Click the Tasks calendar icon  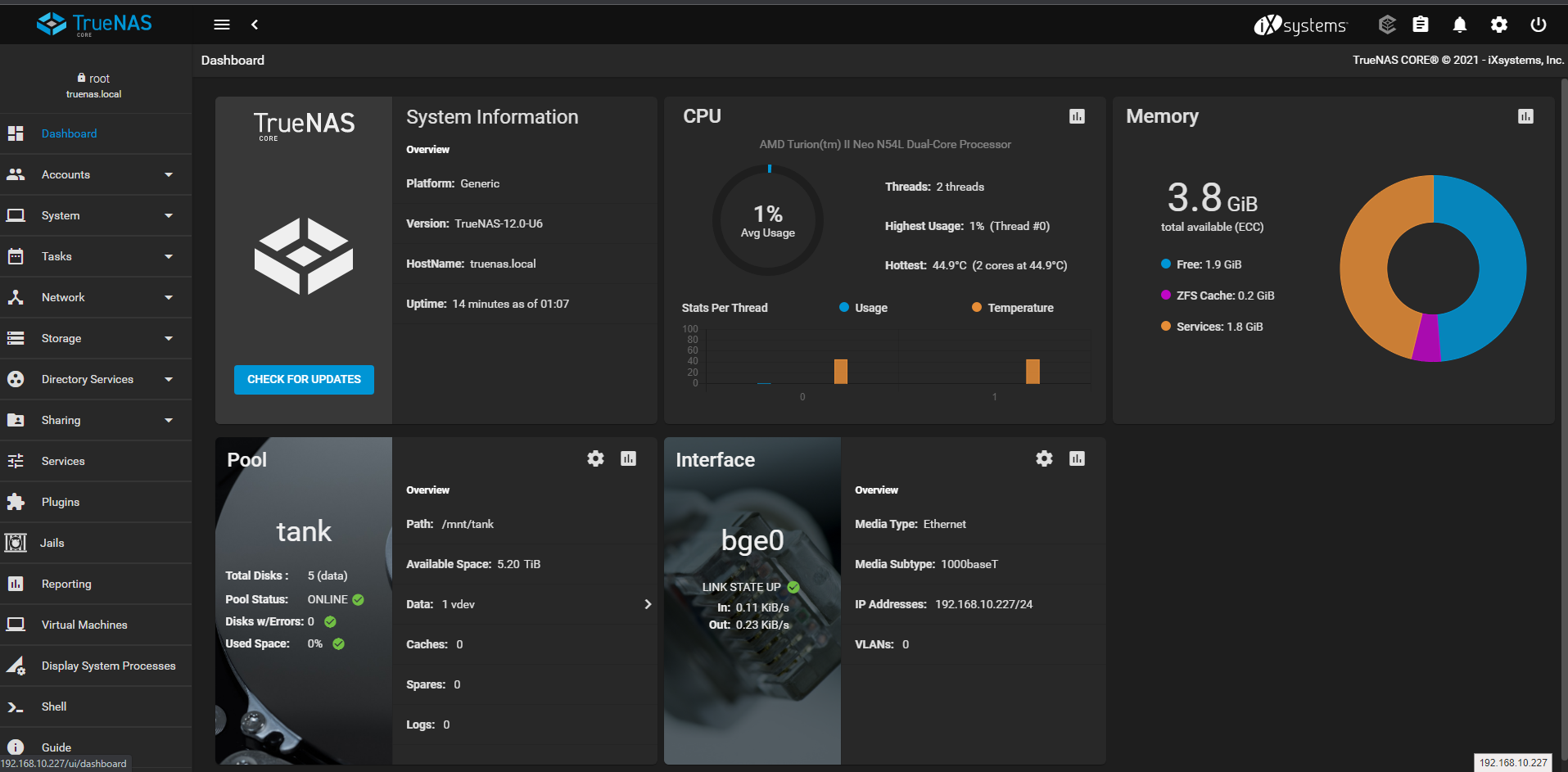[x=16, y=256]
